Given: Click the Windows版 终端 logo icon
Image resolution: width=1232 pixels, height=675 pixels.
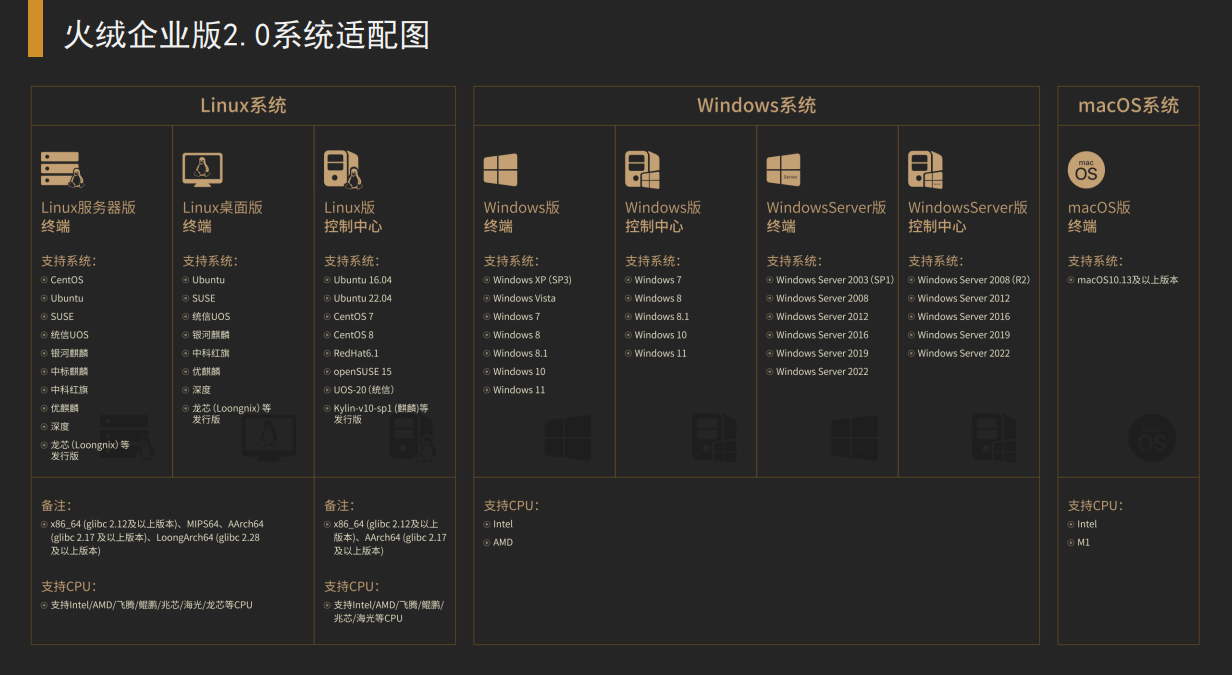Looking at the screenshot, I should coord(501,169).
